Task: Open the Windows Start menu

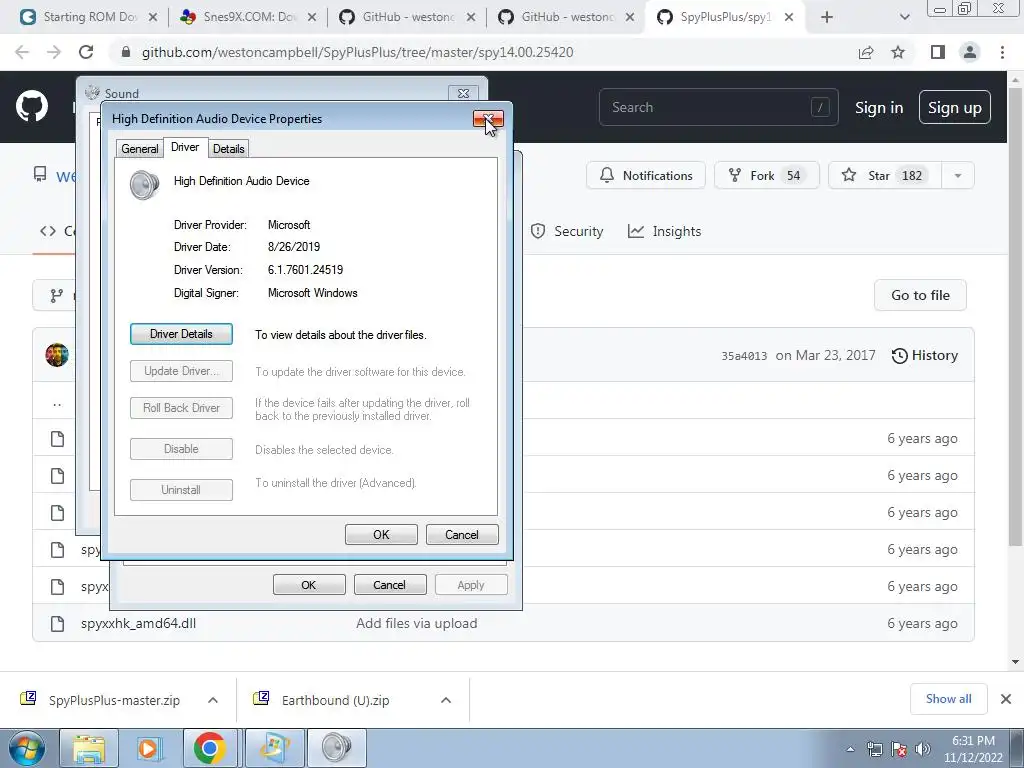Action: [27, 748]
